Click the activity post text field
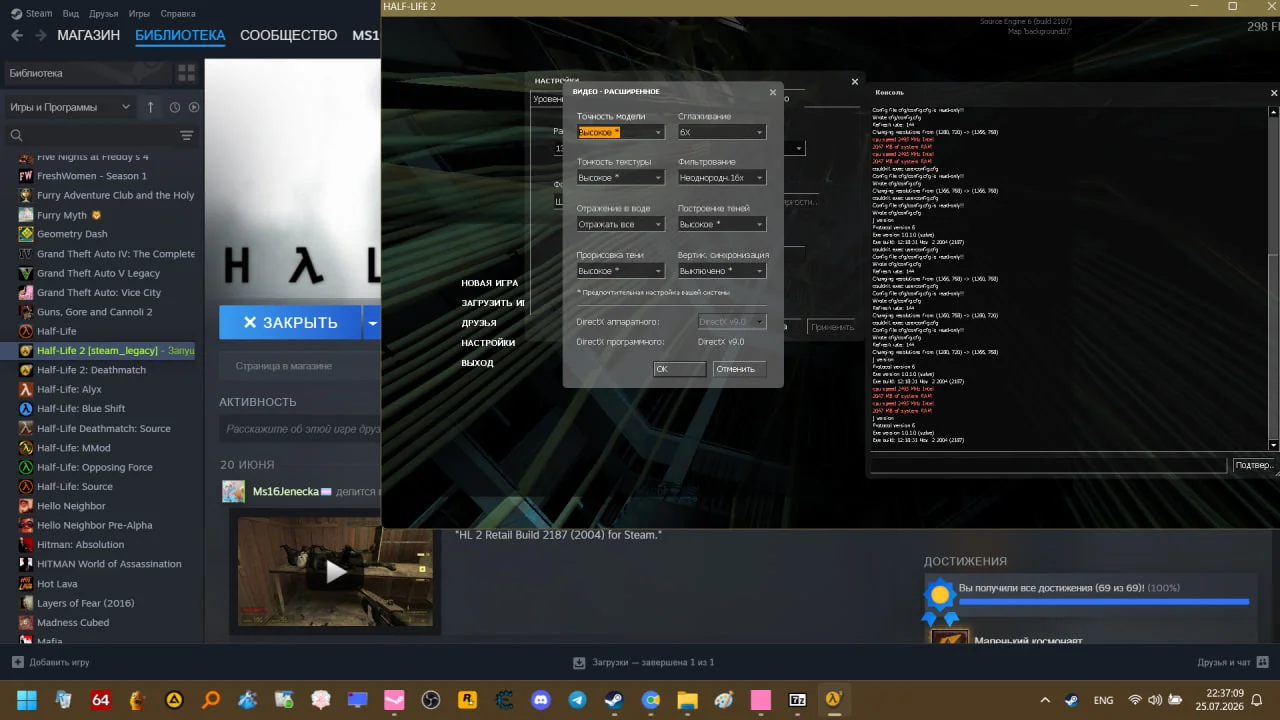The height and width of the screenshot is (720, 1280). pyautogui.click(x=300, y=429)
